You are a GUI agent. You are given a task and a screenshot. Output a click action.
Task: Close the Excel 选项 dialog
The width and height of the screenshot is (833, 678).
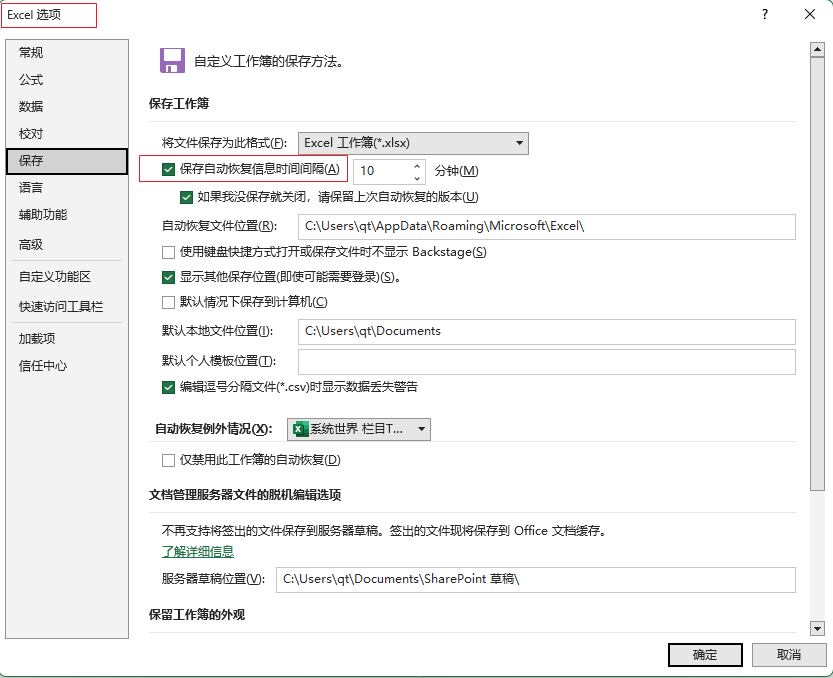pyautogui.click(x=810, y=14)
